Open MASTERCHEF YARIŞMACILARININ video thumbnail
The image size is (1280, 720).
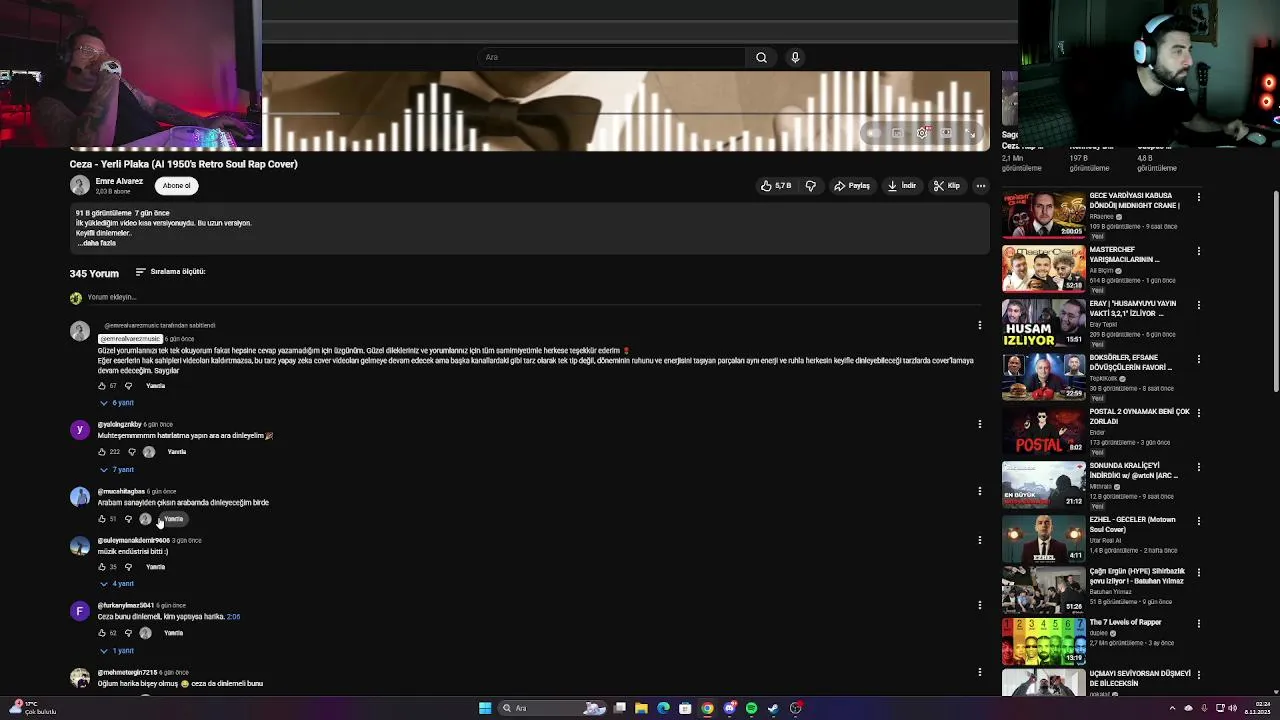1044,269
